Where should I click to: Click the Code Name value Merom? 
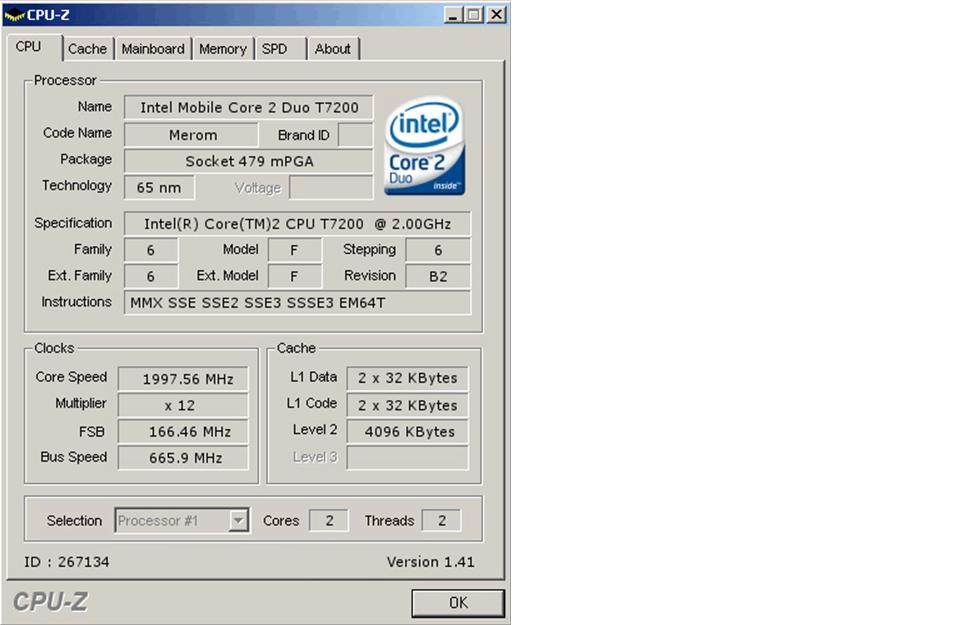[x=191, y=135]
